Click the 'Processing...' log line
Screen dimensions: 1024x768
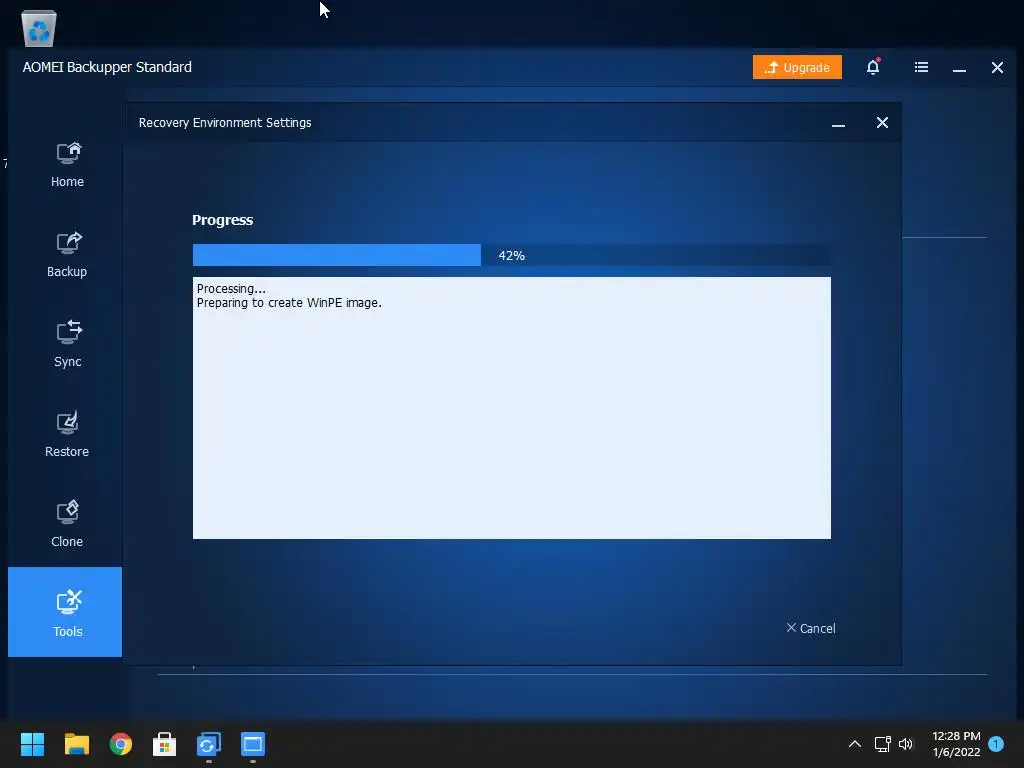pyautogui.click(x=231, y=289)
